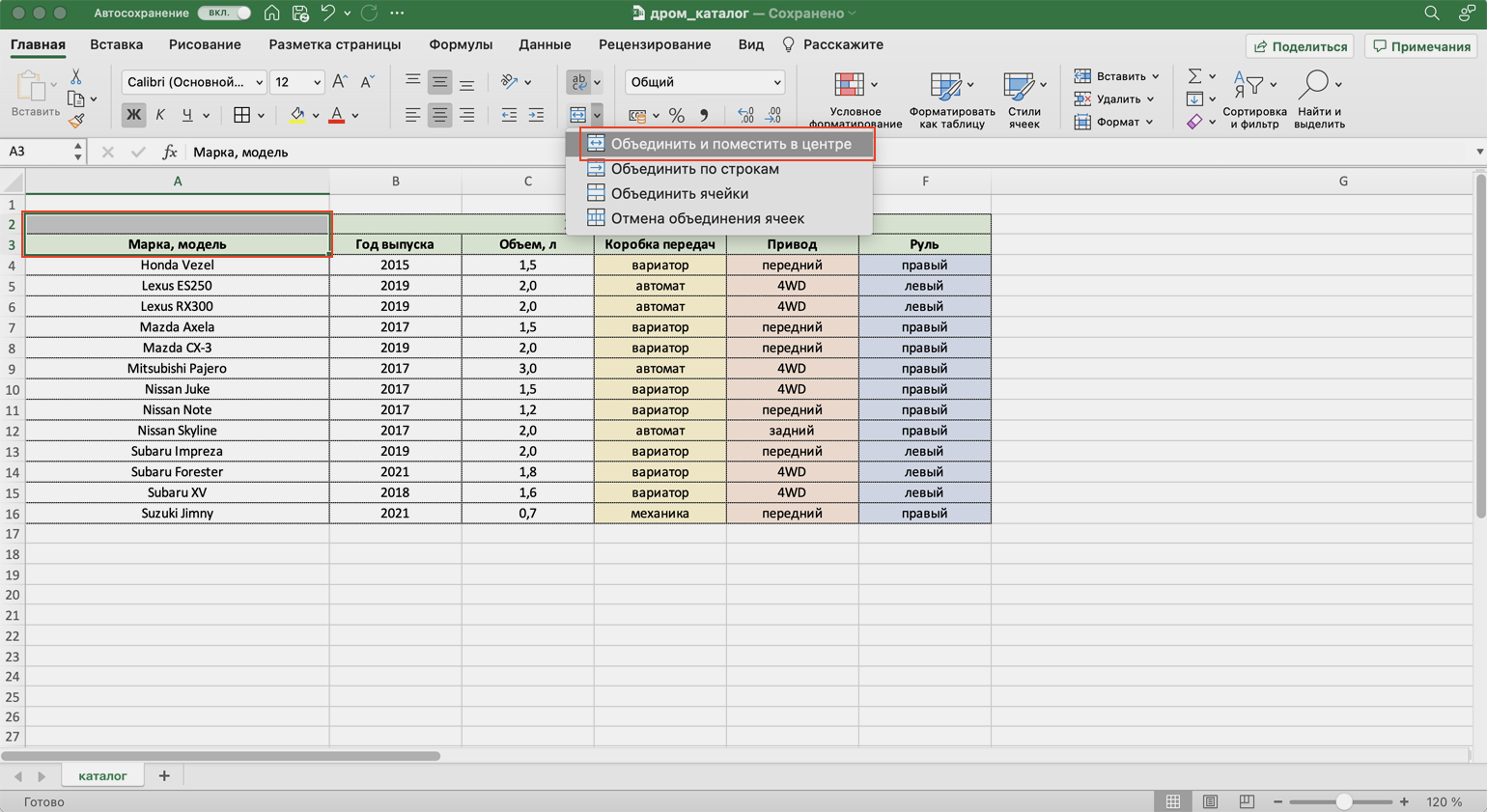Click the red font color swatch
Screen dimensions: 1487x812
pos(337,116)
